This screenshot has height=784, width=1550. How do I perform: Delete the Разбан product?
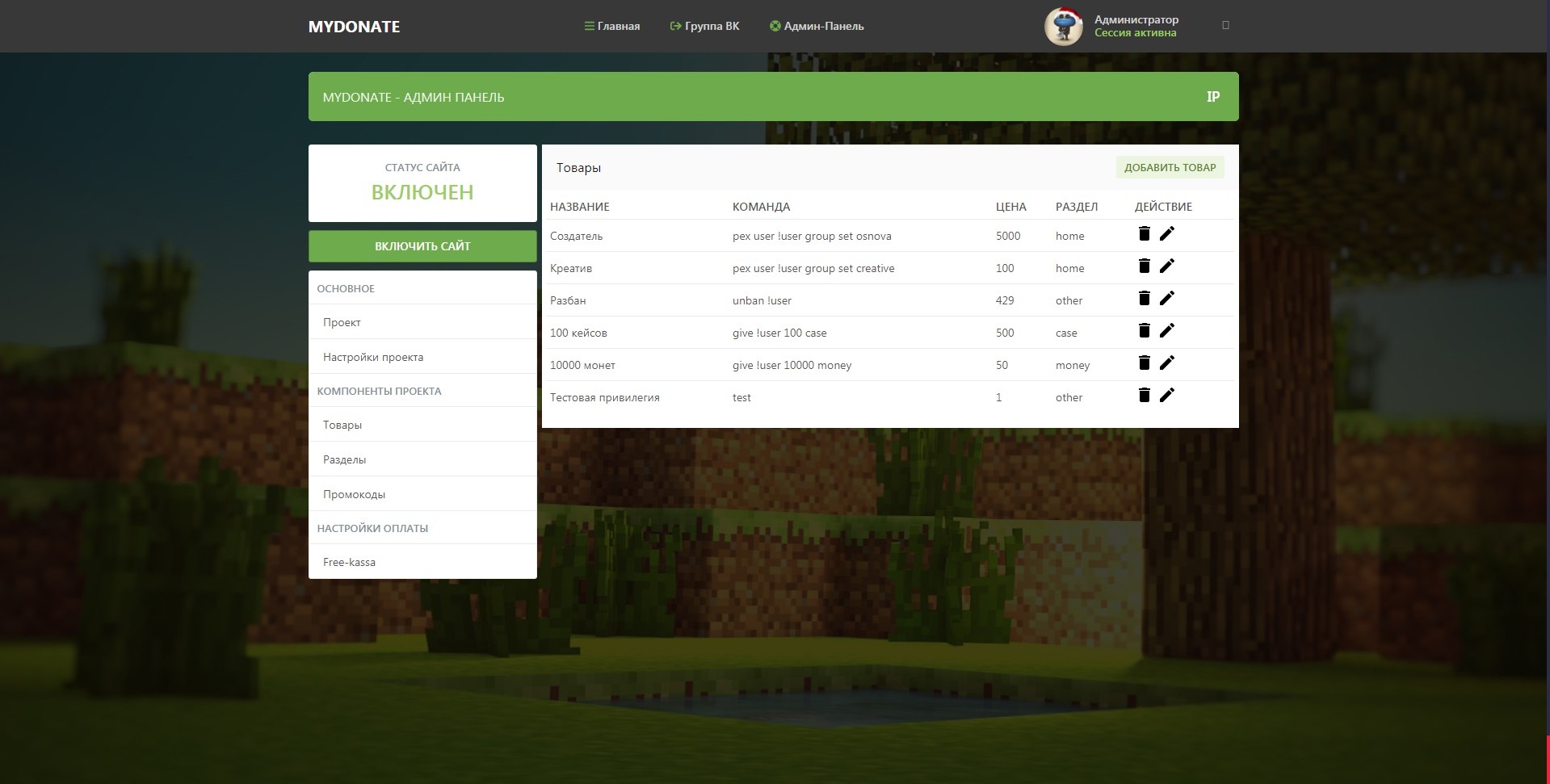(1144, 298)
